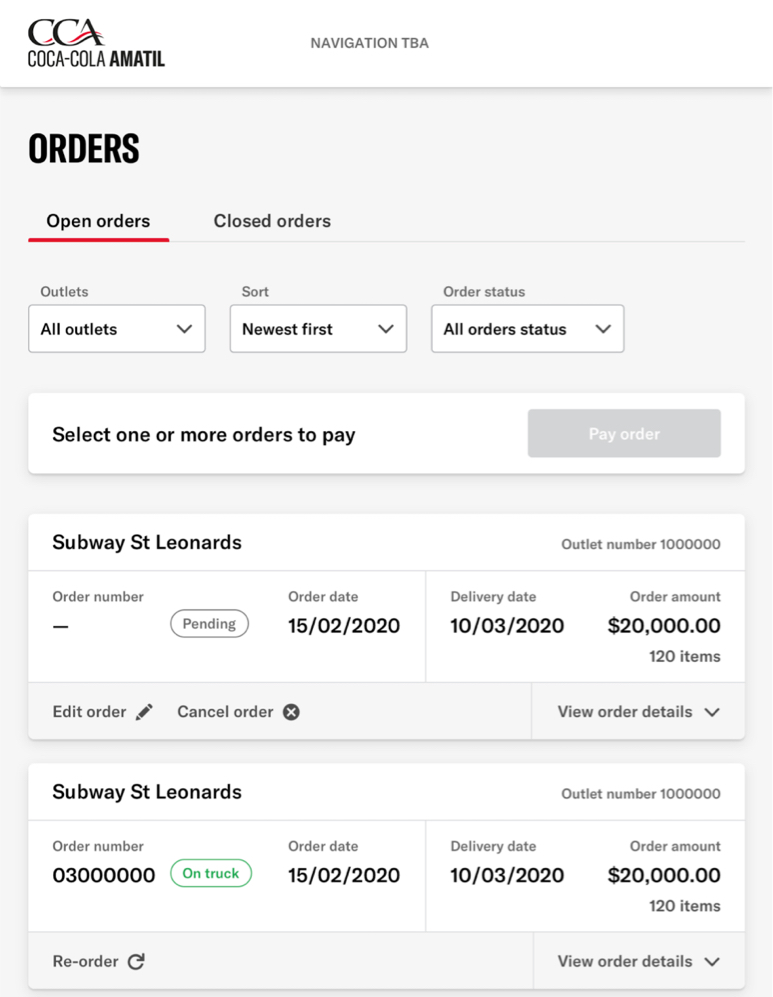The image size is (773, 997).
Task: Click the refresh icon beside Re-order
Action: (x=136, y=961)
